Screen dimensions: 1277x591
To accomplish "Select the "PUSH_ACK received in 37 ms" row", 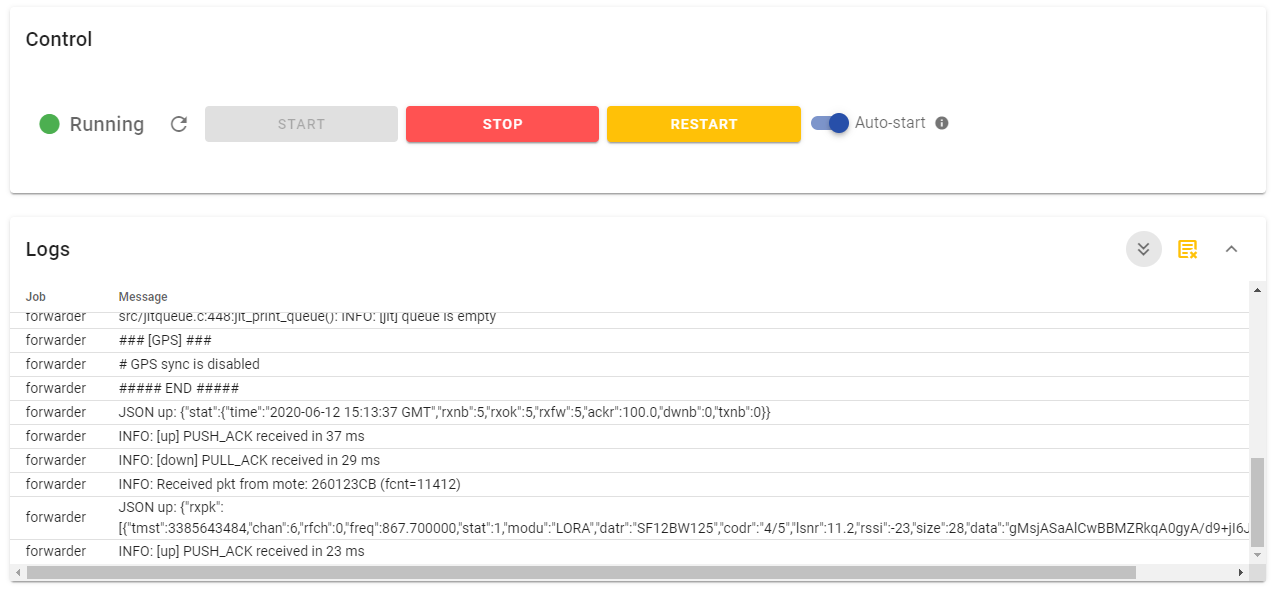I will pyautogui.click(x=241, y=436).
